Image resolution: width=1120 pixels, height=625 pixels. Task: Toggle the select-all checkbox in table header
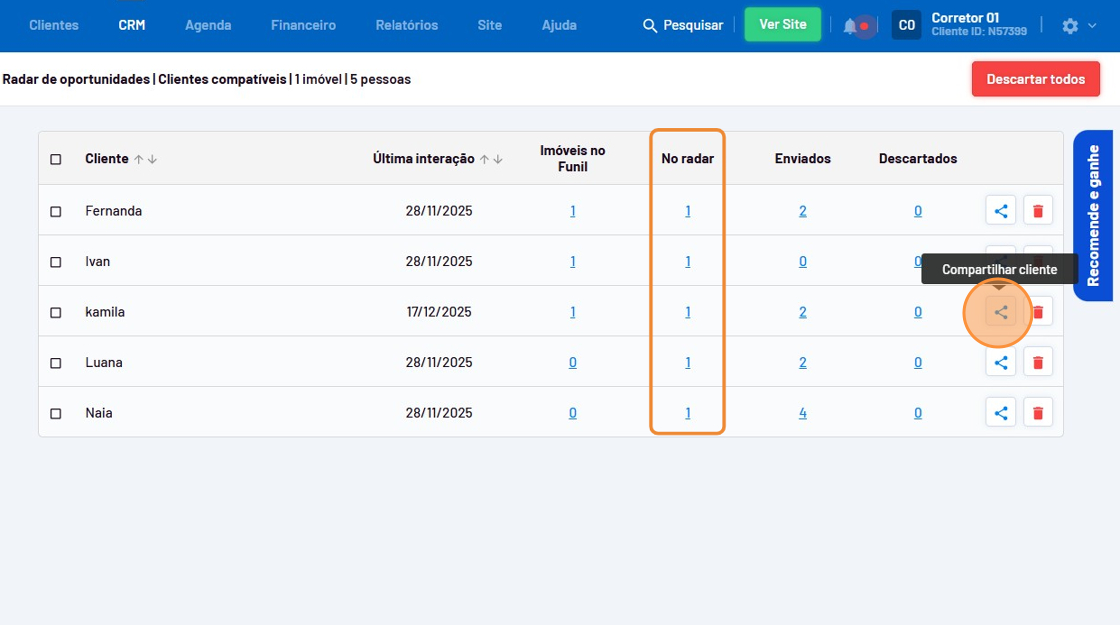(x=56, y=159)
